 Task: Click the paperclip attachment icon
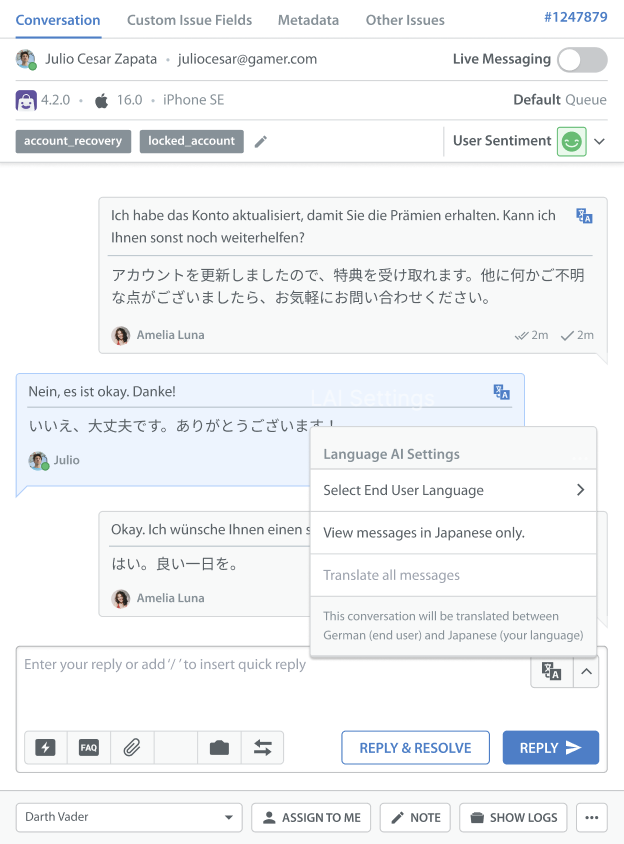click(x=132, y=748)
